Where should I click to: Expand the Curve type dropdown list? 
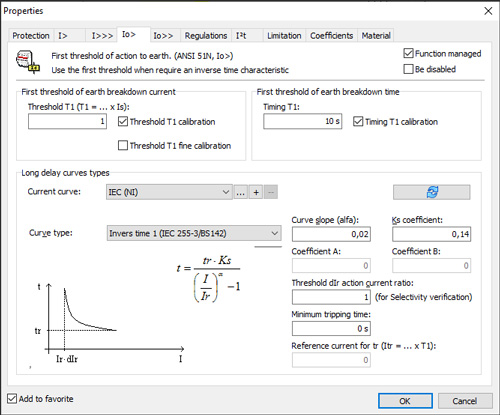pos(194,233)
